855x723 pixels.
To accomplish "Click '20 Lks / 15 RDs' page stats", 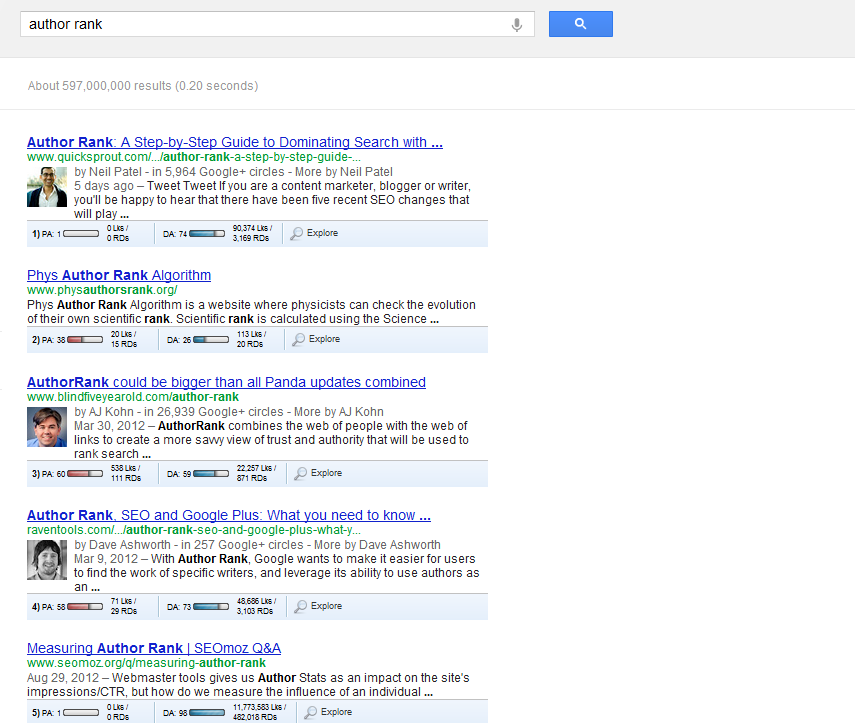I will 124,339.
